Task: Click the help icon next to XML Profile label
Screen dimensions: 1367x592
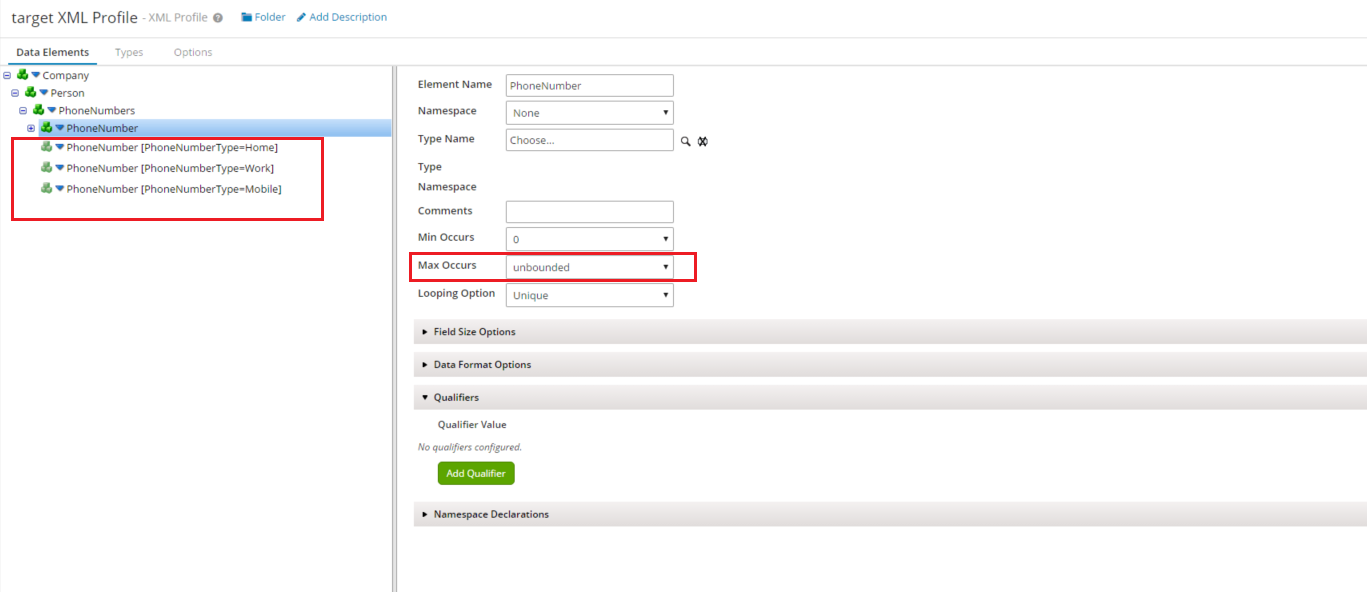Action: point(219,16)
